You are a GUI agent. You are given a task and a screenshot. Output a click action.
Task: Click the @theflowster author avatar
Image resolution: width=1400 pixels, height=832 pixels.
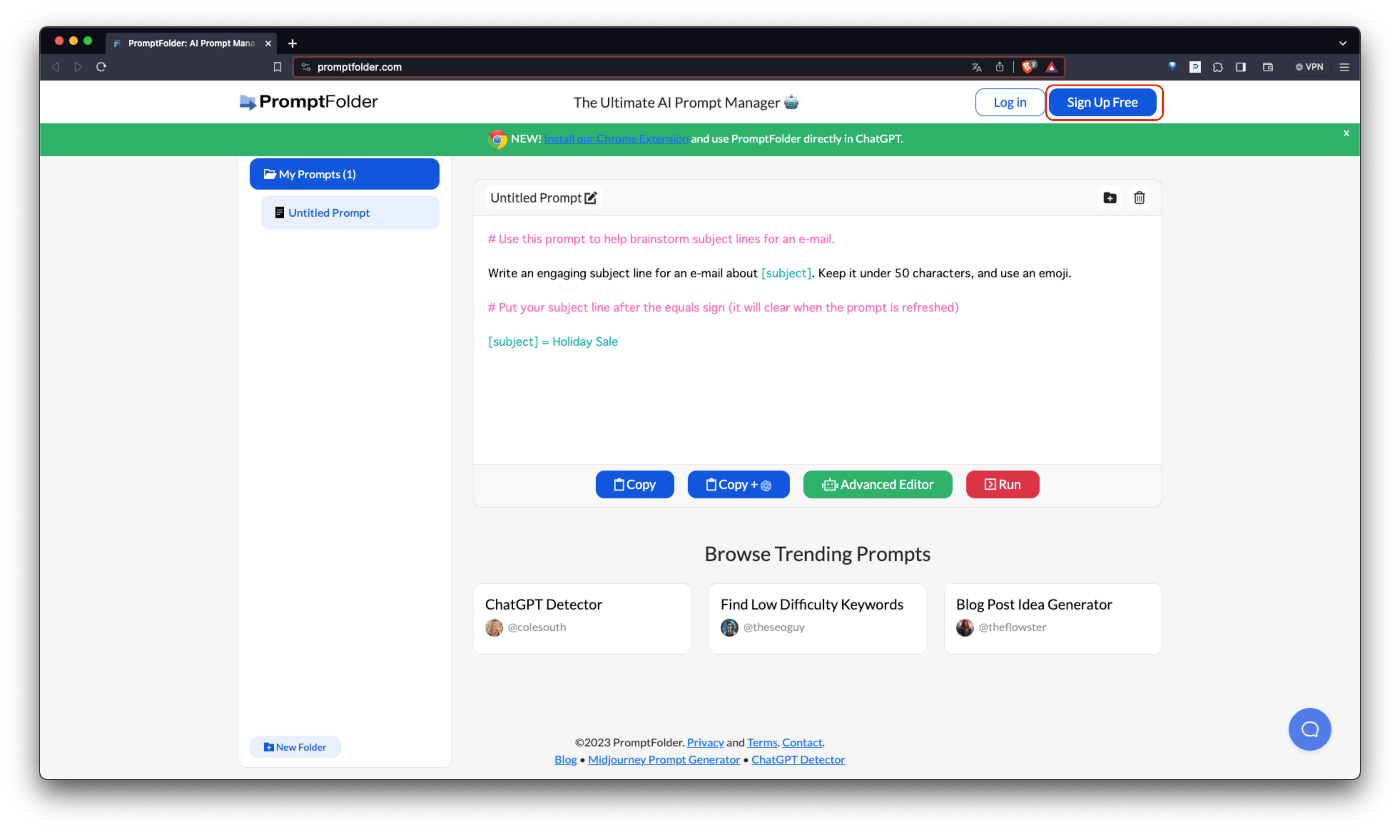pos(965,628)
